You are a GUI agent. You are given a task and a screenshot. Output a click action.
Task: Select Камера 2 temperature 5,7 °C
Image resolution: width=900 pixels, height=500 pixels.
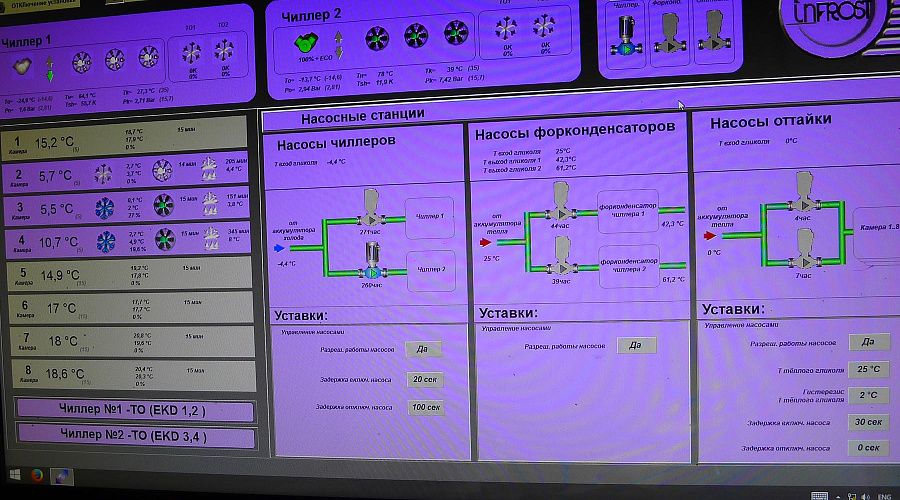55,176
